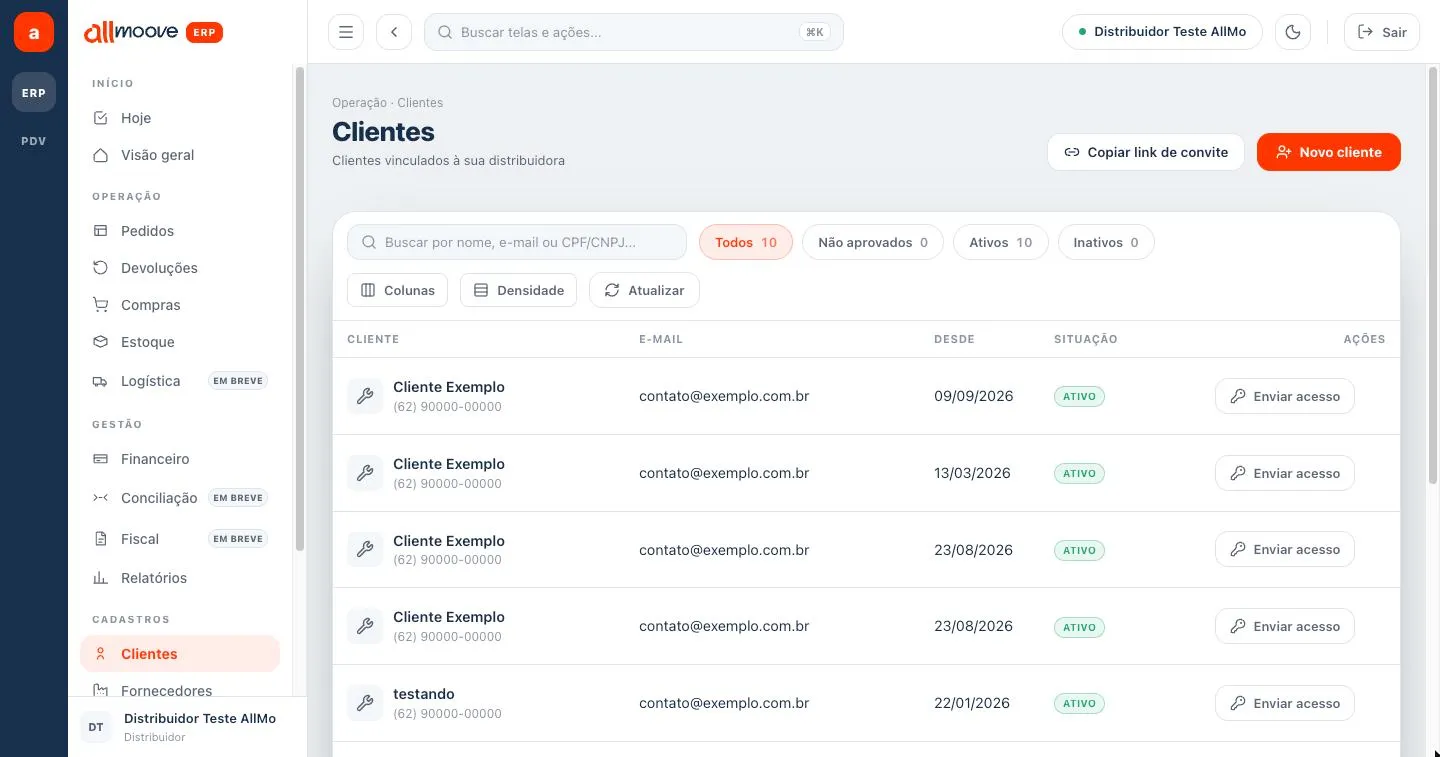
Task: Navigate to Pedidos in the sidebar
Action: pyautogui.click(x=180, y=231)
